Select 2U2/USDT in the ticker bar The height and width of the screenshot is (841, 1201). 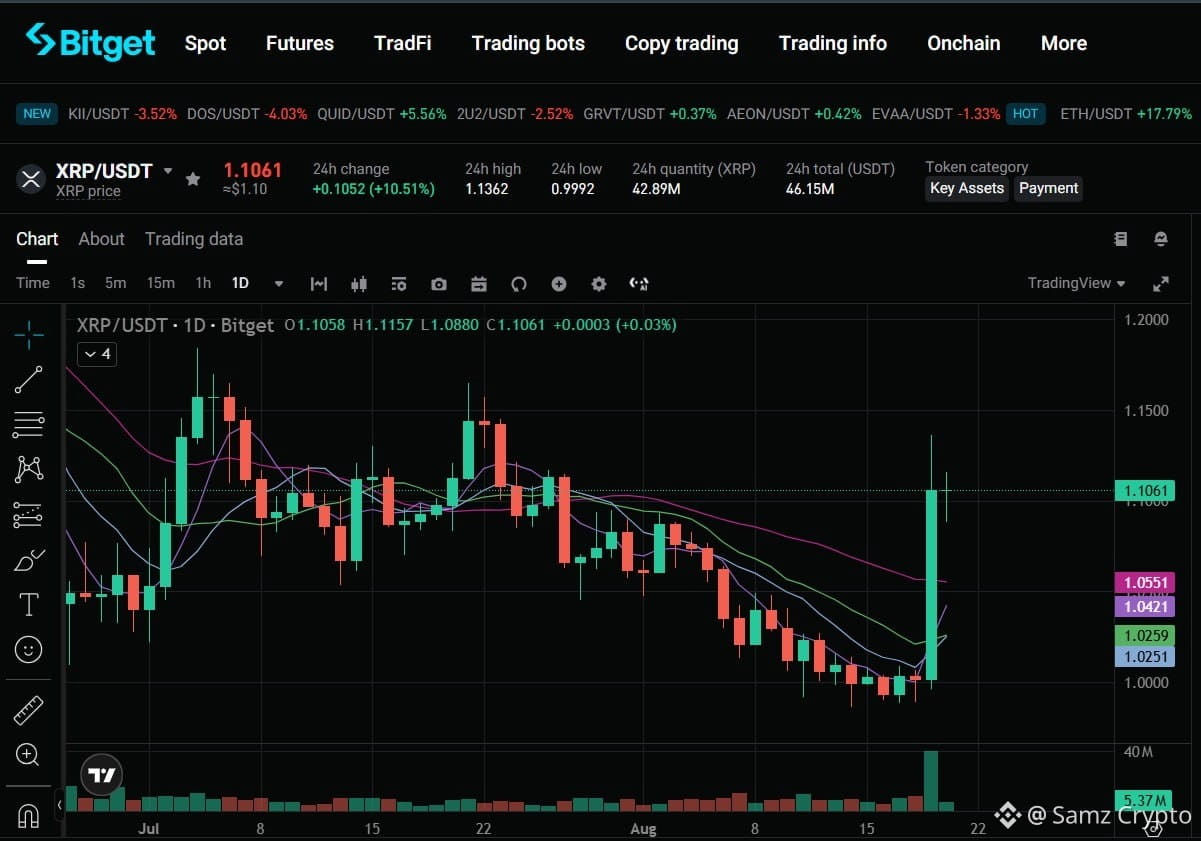point(515,114)
